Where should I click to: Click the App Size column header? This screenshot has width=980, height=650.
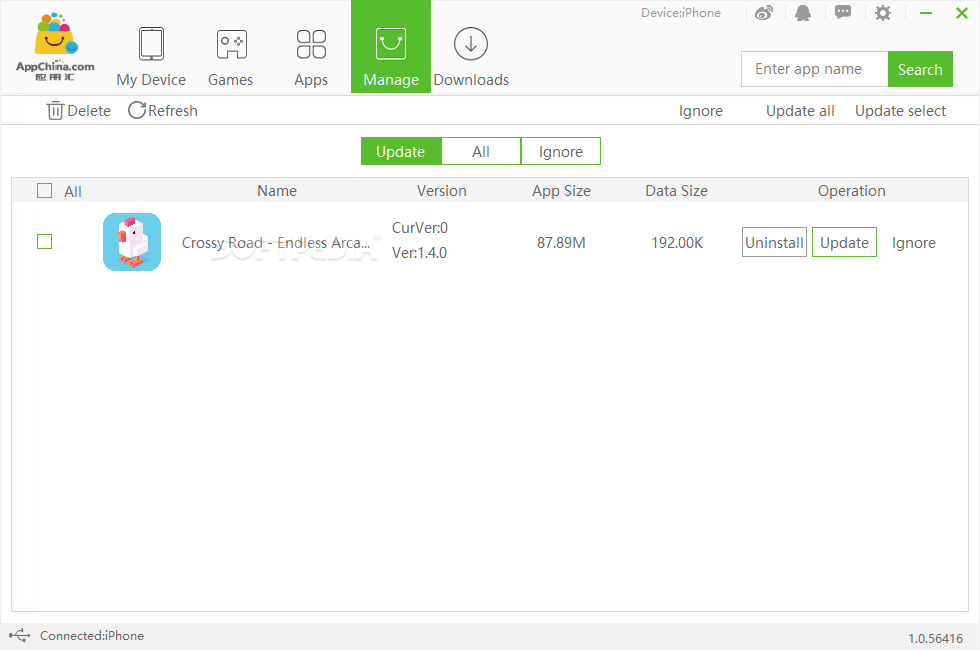pos(561,191)
